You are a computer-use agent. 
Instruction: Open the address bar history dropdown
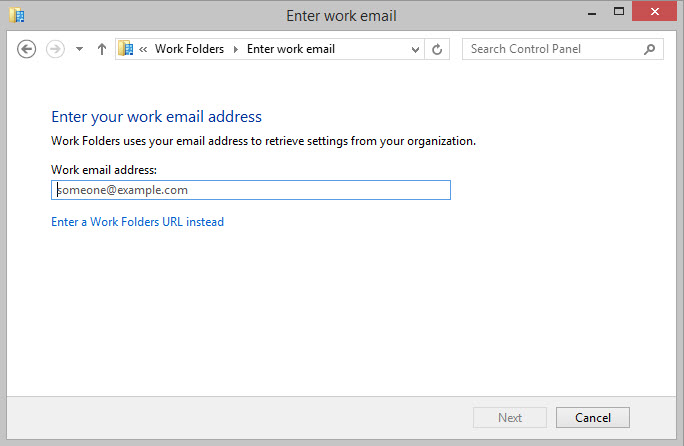pos(416,49)
